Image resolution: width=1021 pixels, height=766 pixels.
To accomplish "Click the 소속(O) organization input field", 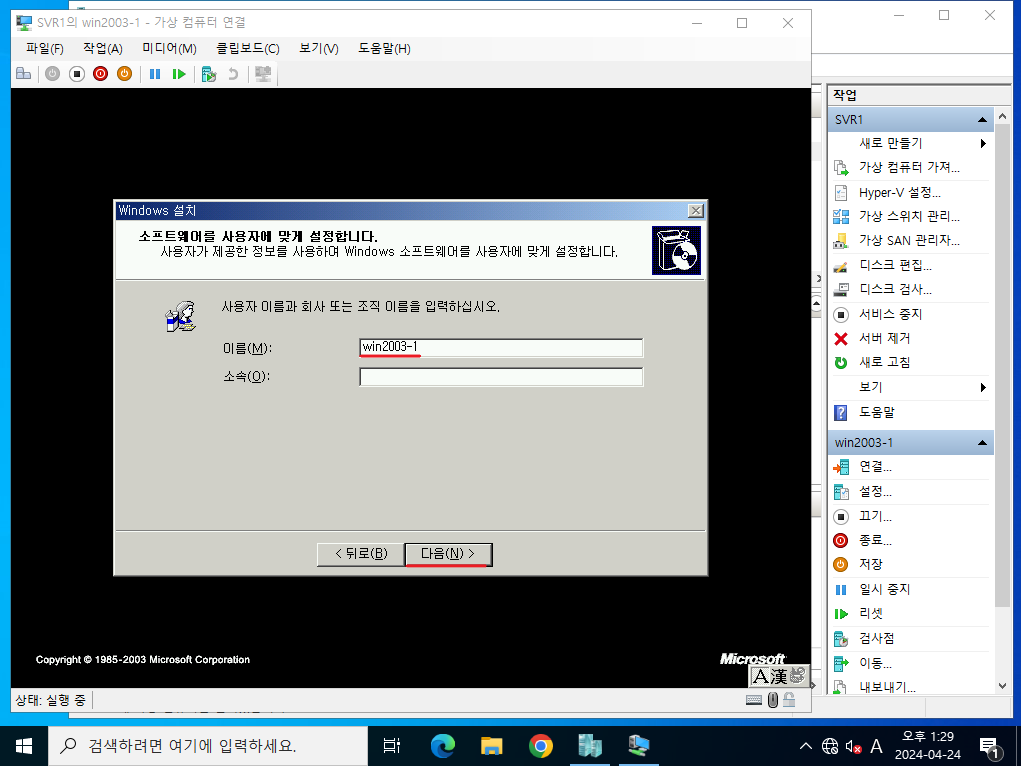I will pyautogui.click(x=501, y=377).
